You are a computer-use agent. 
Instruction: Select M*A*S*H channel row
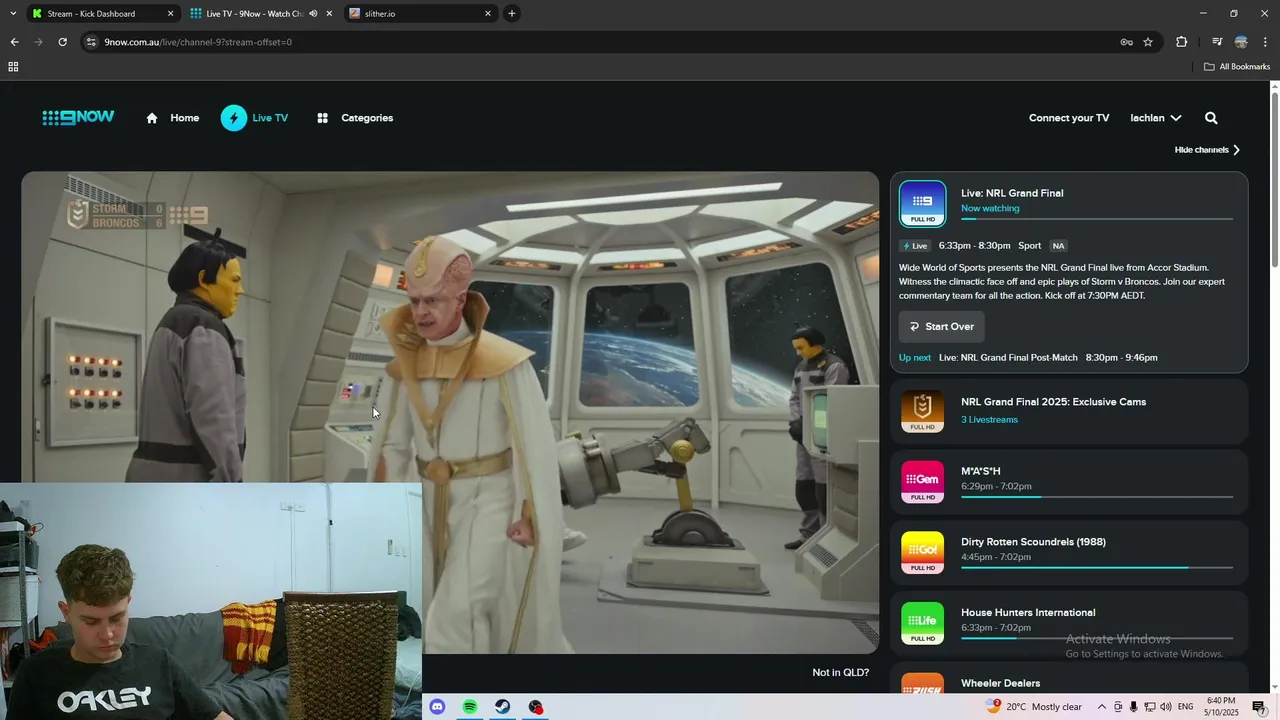click(x=1069, y=482)
